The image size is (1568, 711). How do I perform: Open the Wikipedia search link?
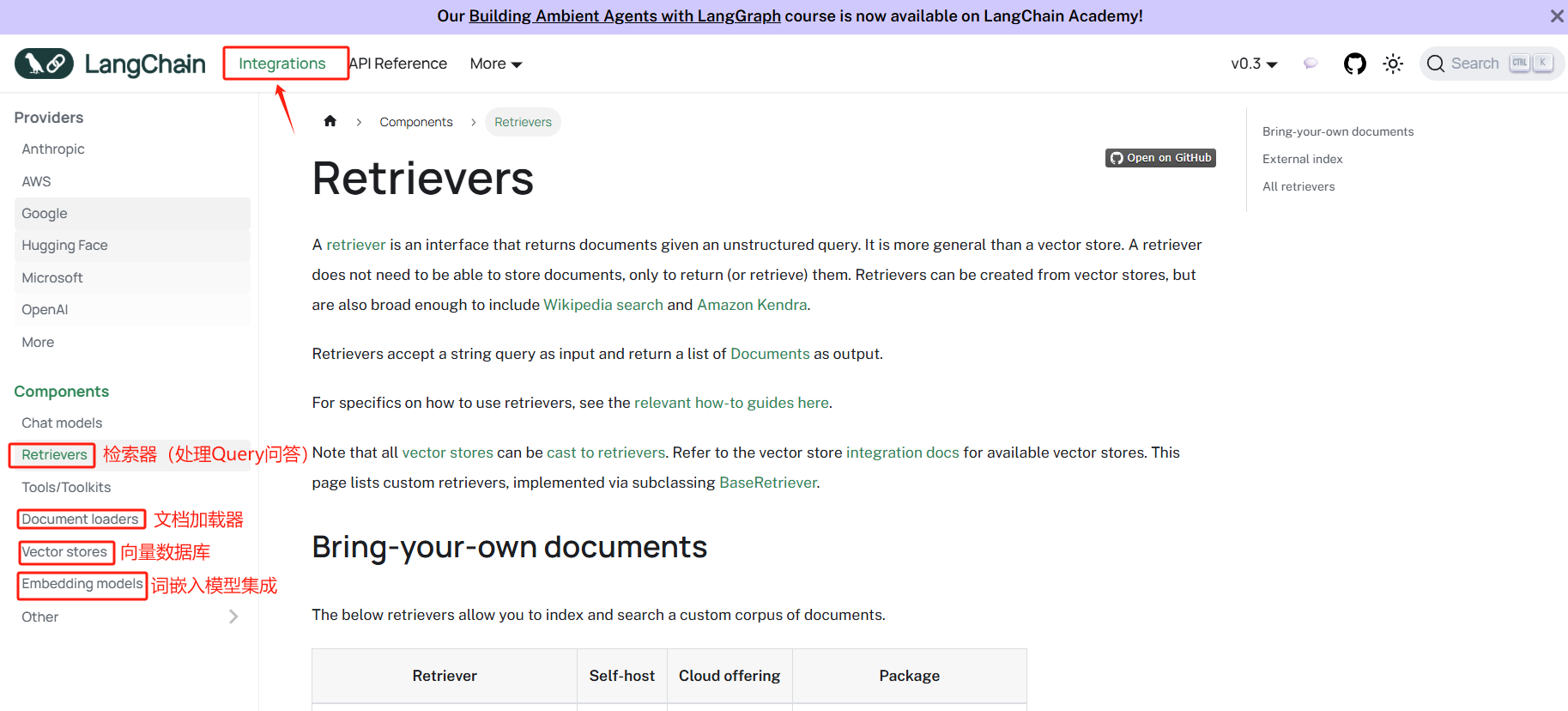tap(603, 305)
